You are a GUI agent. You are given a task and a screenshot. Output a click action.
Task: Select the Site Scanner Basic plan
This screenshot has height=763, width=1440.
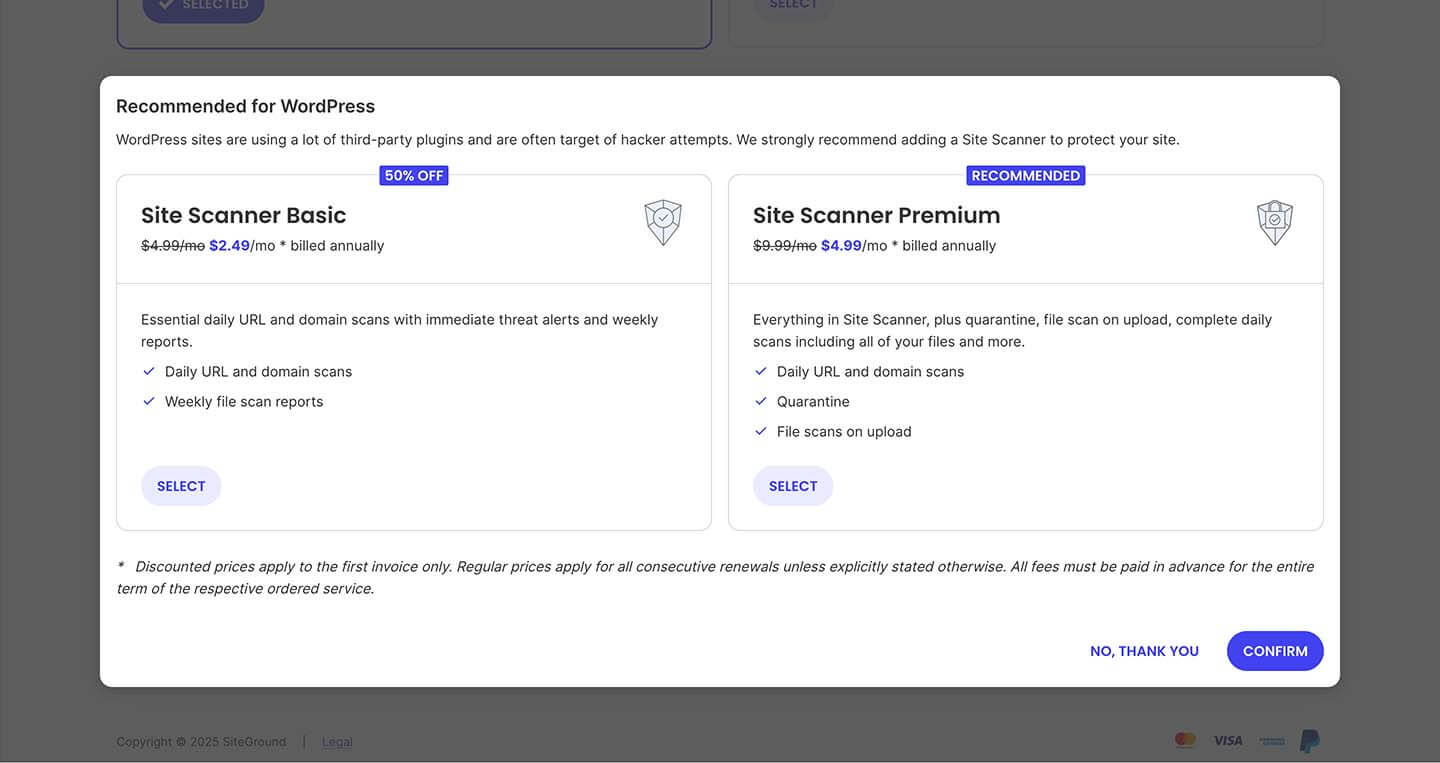(x=181, y=486)
